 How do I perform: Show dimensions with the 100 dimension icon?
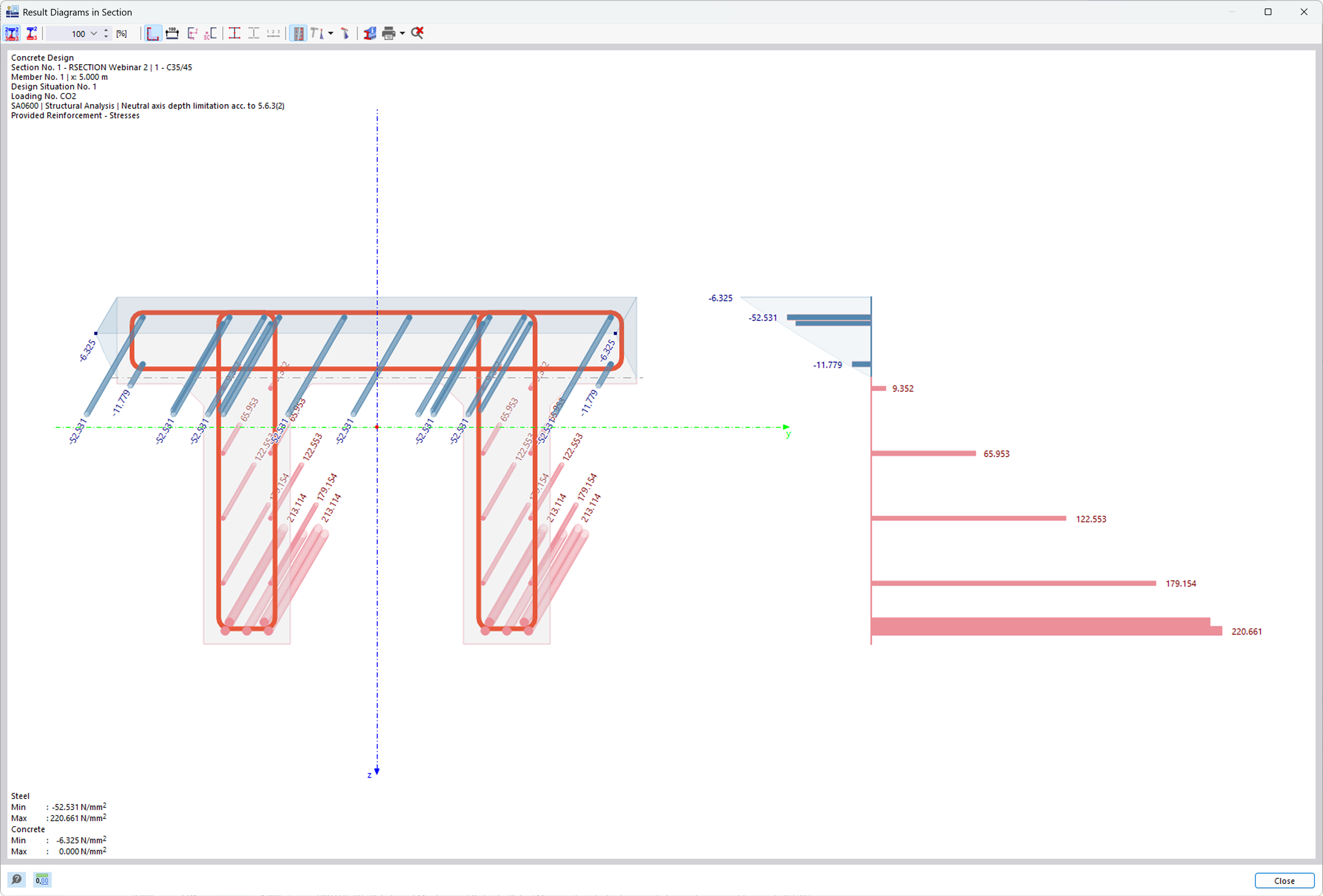[172, 34]
